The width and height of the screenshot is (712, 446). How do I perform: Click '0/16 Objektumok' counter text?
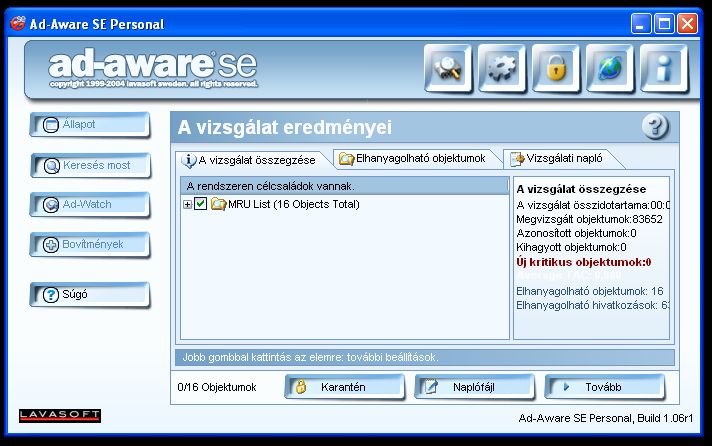217,387
